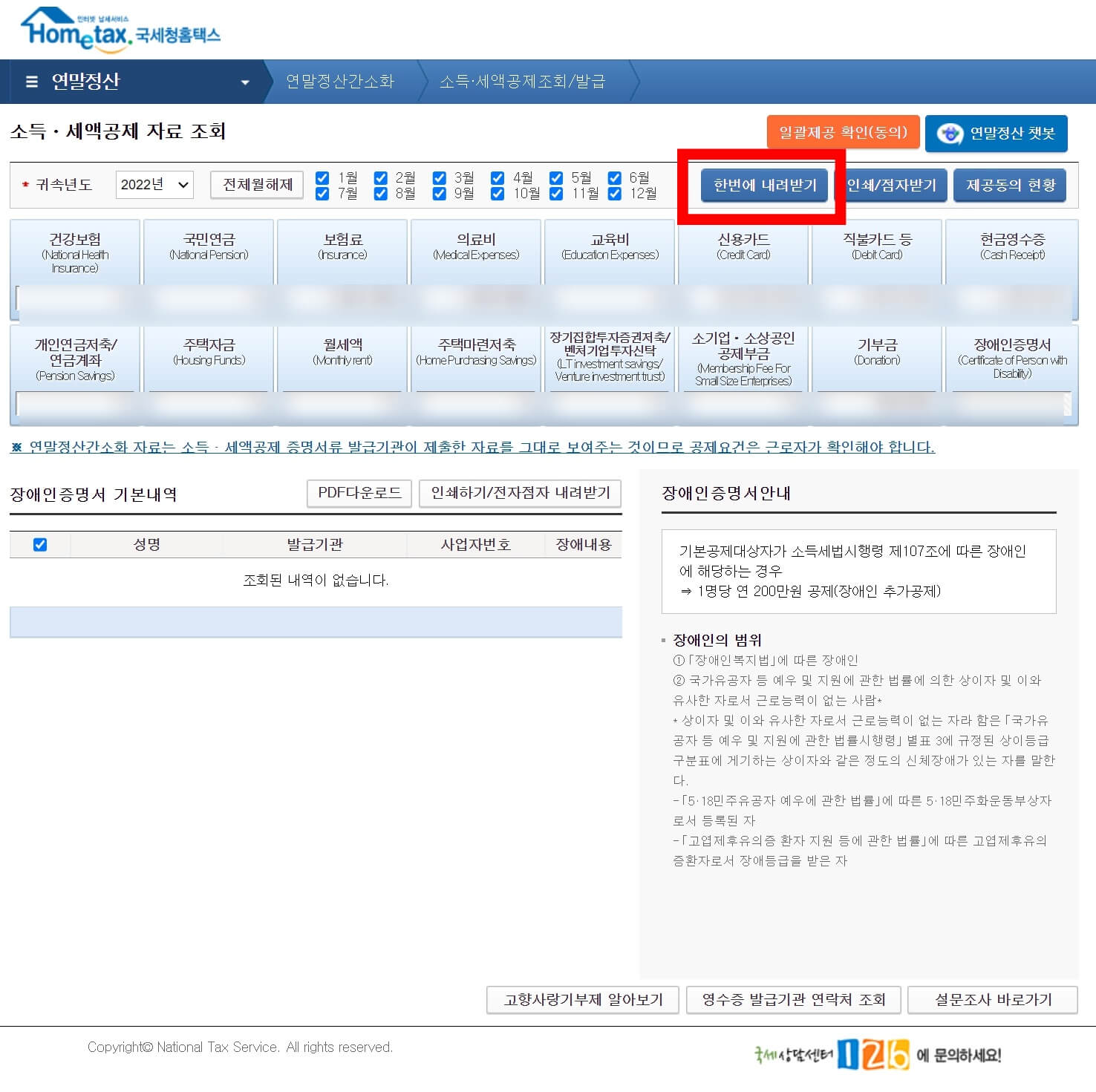Image resolution: width=1096 pixels, height=1092 pixels.
Task: Click the 성명 column header
Action: point(146,545)
